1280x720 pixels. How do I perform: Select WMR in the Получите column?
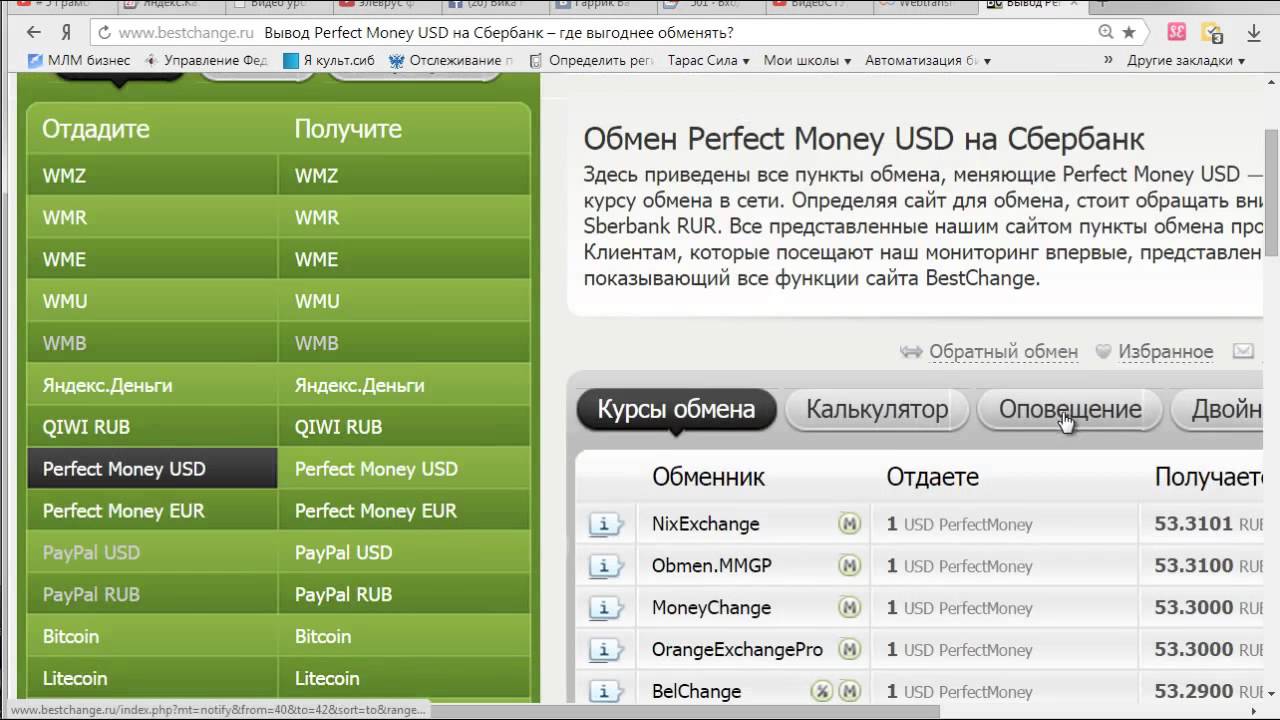pyautogui.click(x=404, y=218)
